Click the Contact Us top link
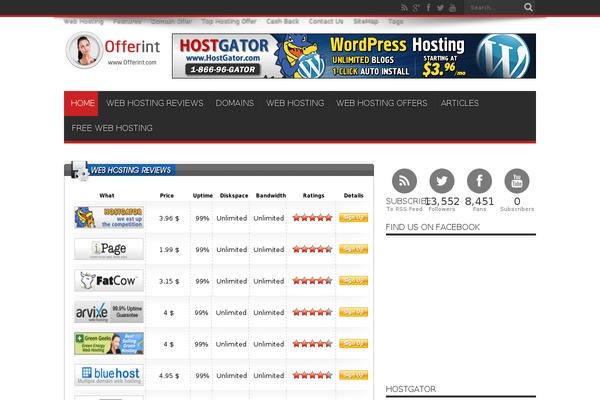Image resolution: width=600 pixels, height=400 pixels. pyautogui.click(x=326, y=21)
